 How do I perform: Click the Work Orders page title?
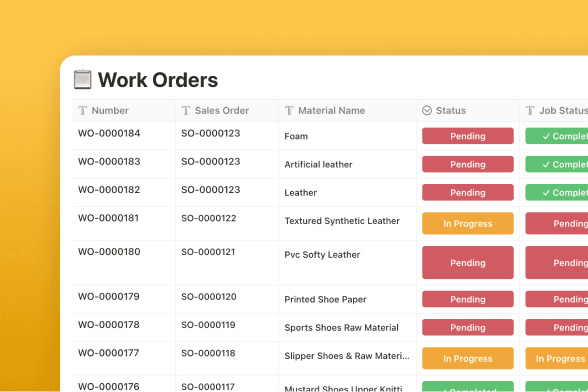(x=158, y=80)
